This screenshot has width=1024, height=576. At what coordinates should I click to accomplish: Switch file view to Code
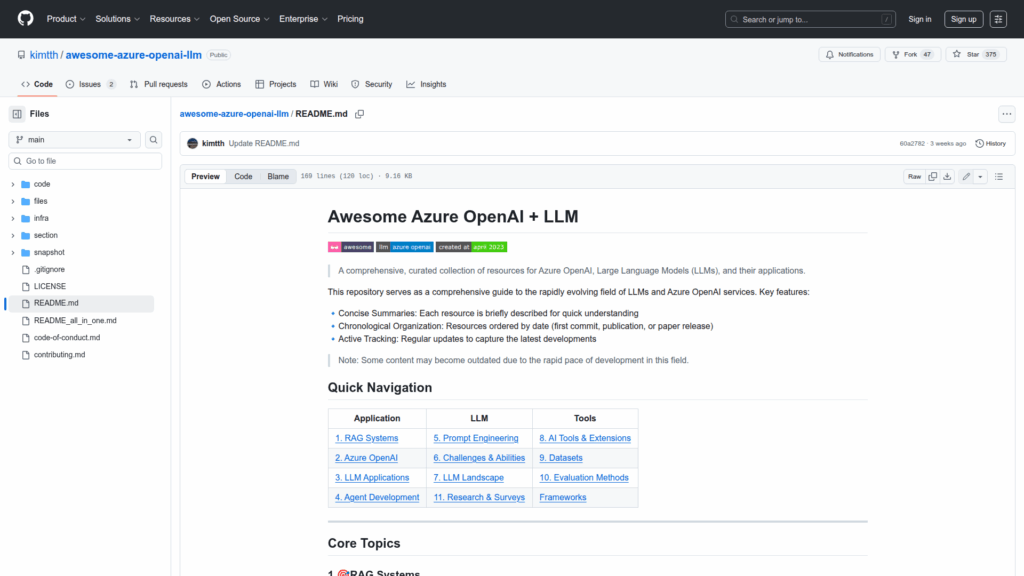coord(243,176)
